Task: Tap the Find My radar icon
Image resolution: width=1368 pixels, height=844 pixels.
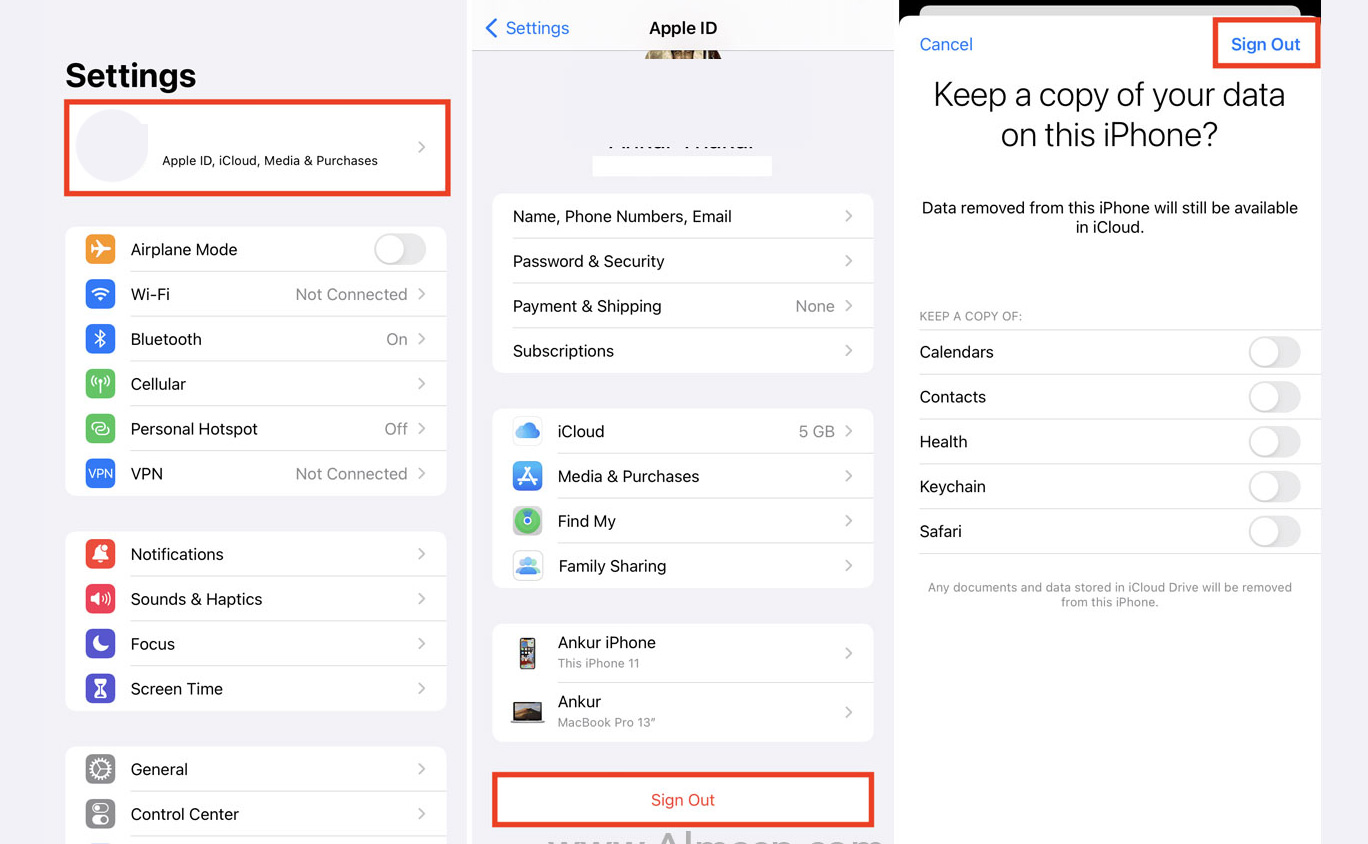Action: click(x=527, y=521)
